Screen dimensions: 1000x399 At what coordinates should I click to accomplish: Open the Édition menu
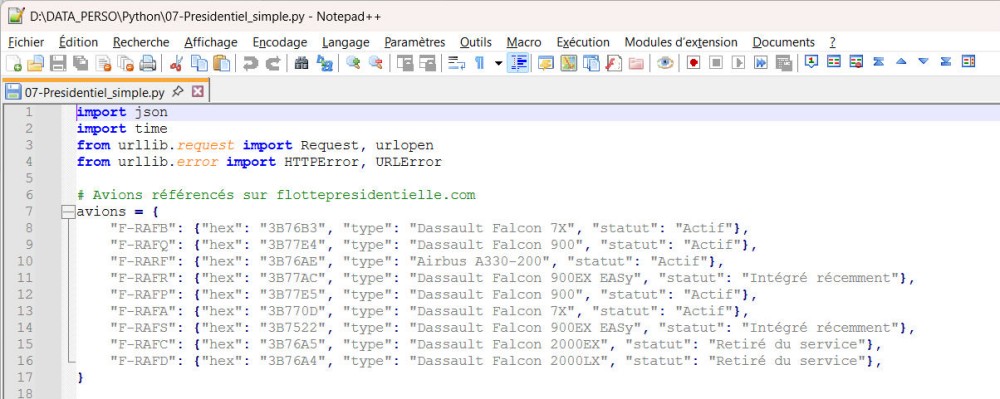78,42
